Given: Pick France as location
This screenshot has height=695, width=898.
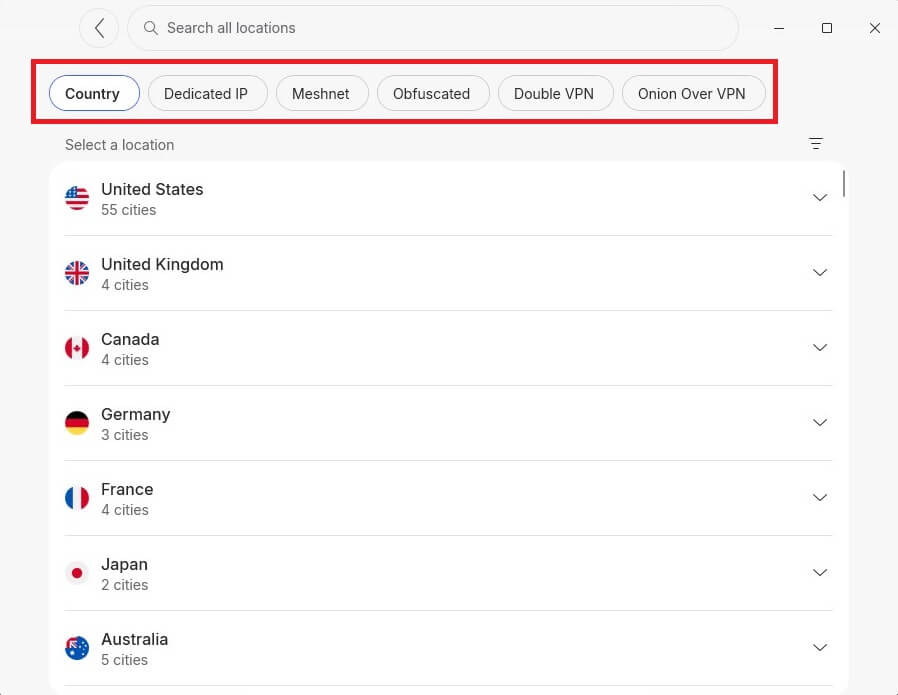Looking at the screenshot, I should point(448,499).
